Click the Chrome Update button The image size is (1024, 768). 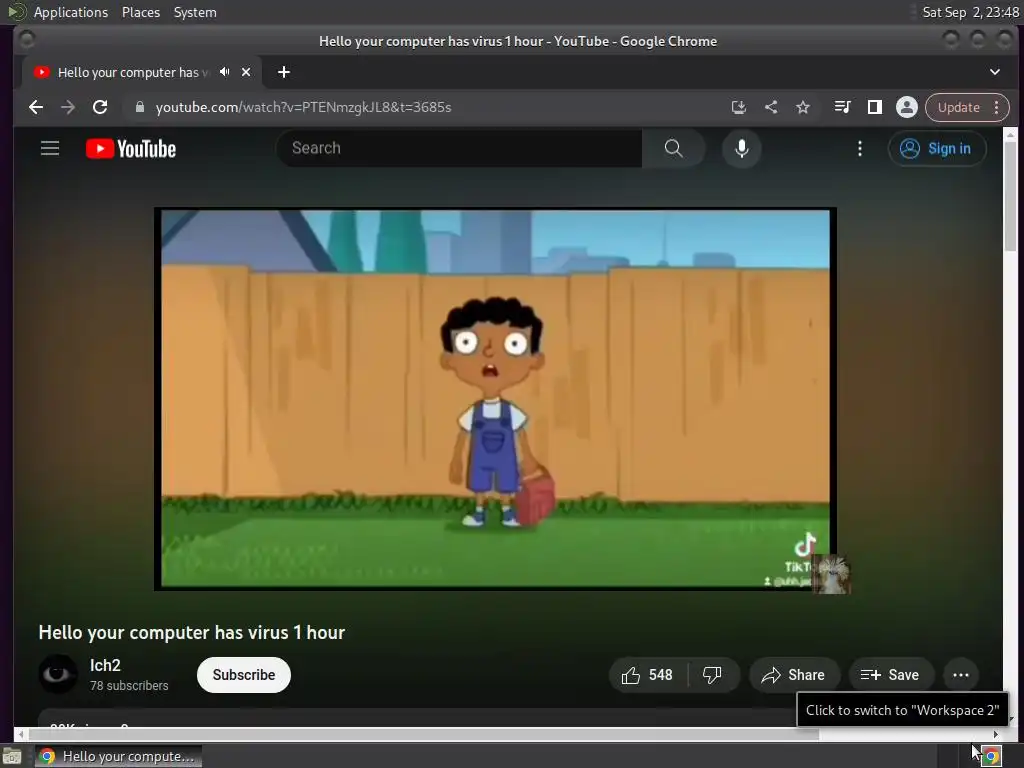click(x=959, y=107)
